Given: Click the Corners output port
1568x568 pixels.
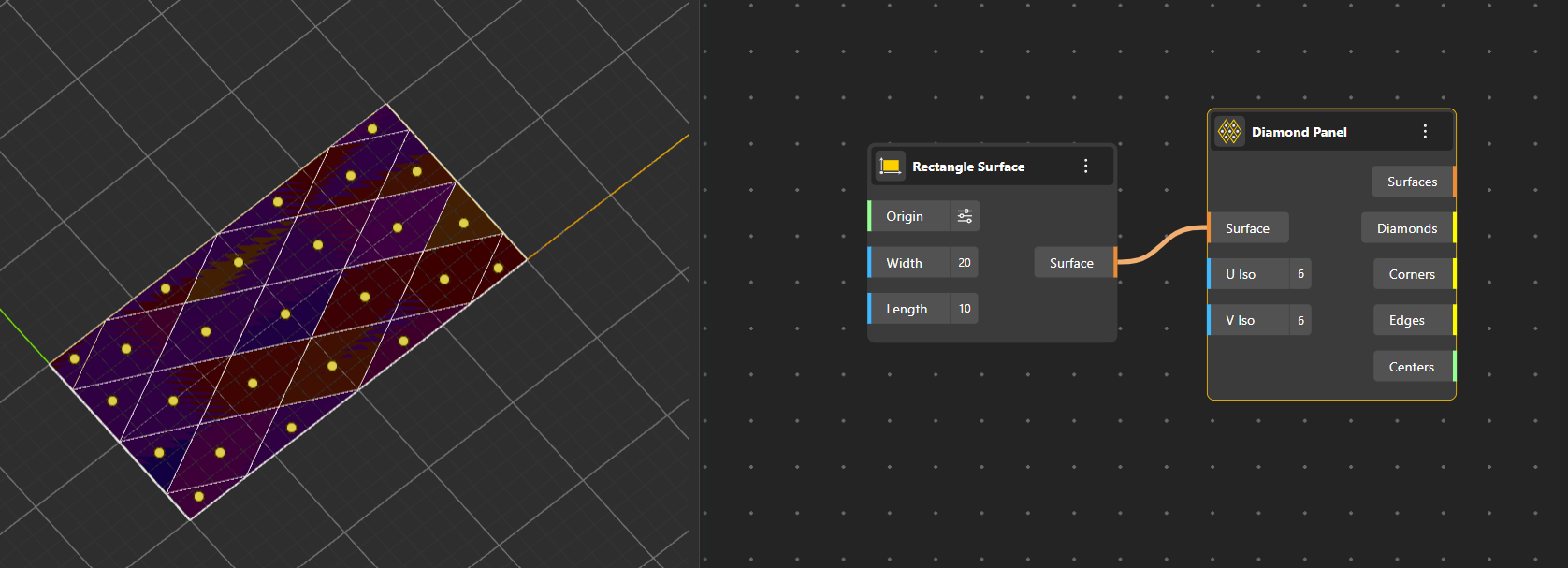Looking at the screenshot, I should tap(1413, 274).
